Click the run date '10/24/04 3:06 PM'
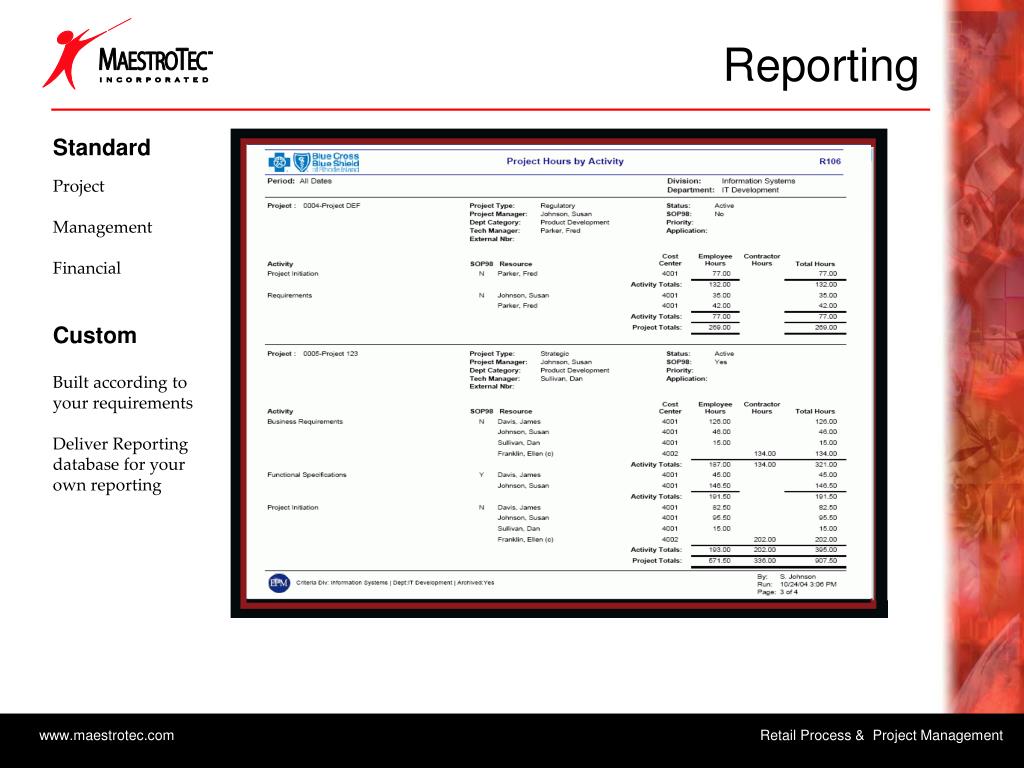The height and width of the screenshot is (768, 1024). point(808,584)
